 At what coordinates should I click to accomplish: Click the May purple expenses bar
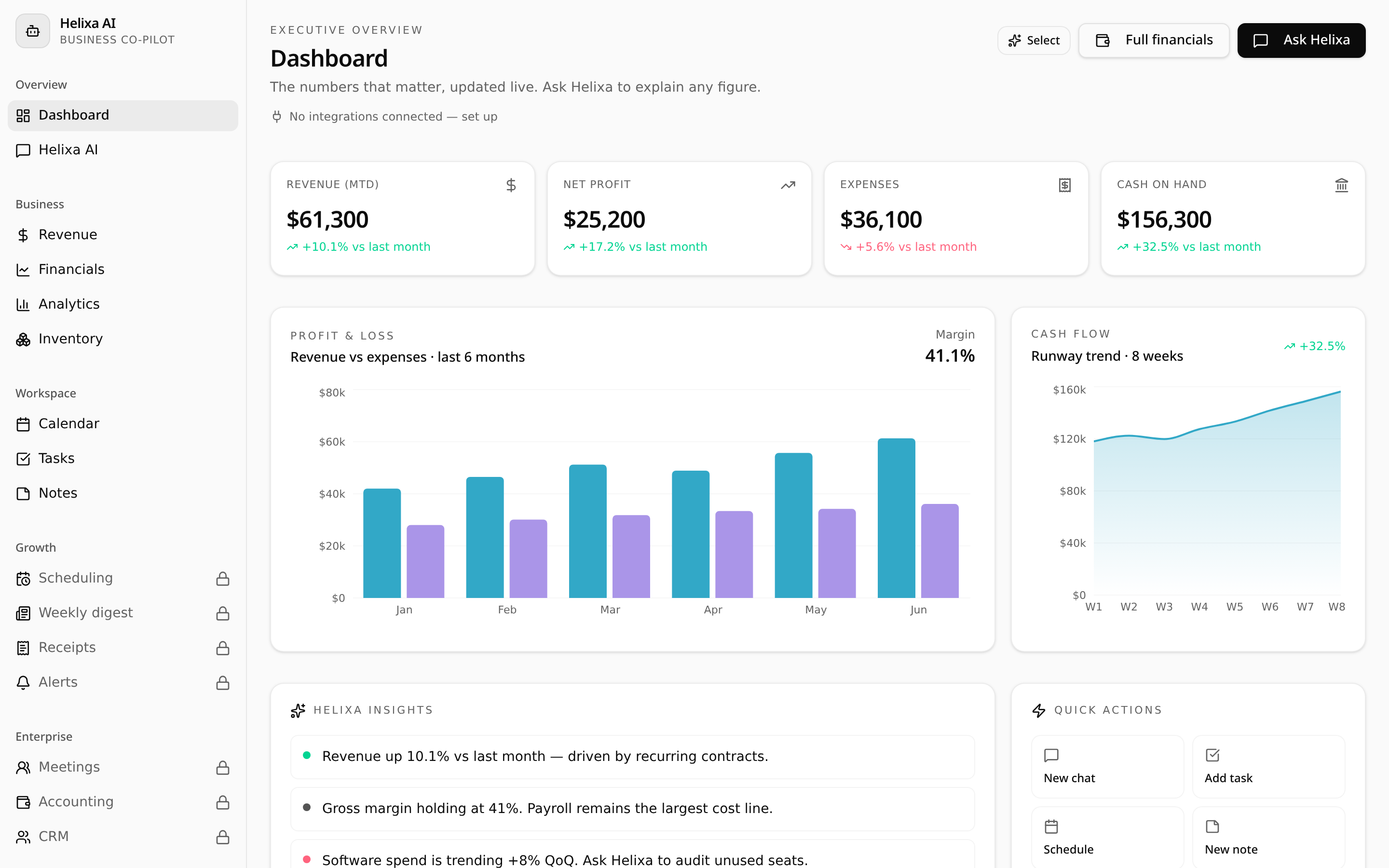(x=837, y=554)
